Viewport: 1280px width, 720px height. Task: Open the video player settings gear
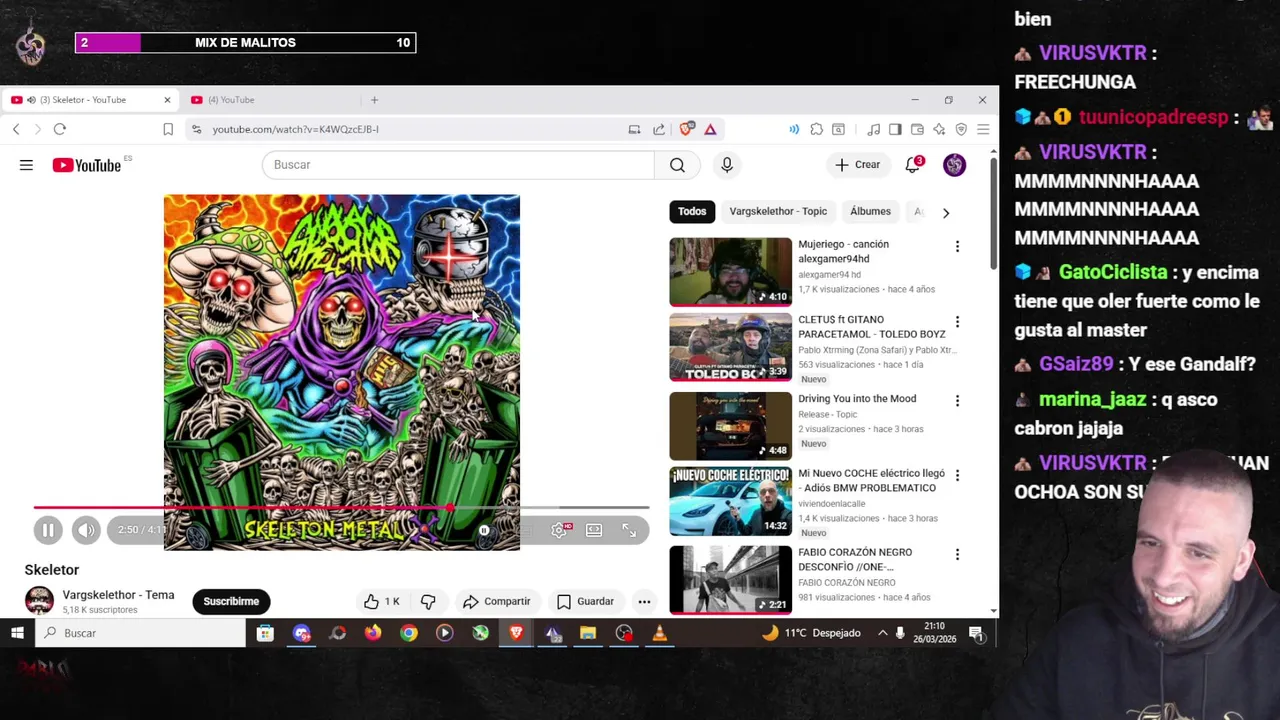[x=560, y=530]
